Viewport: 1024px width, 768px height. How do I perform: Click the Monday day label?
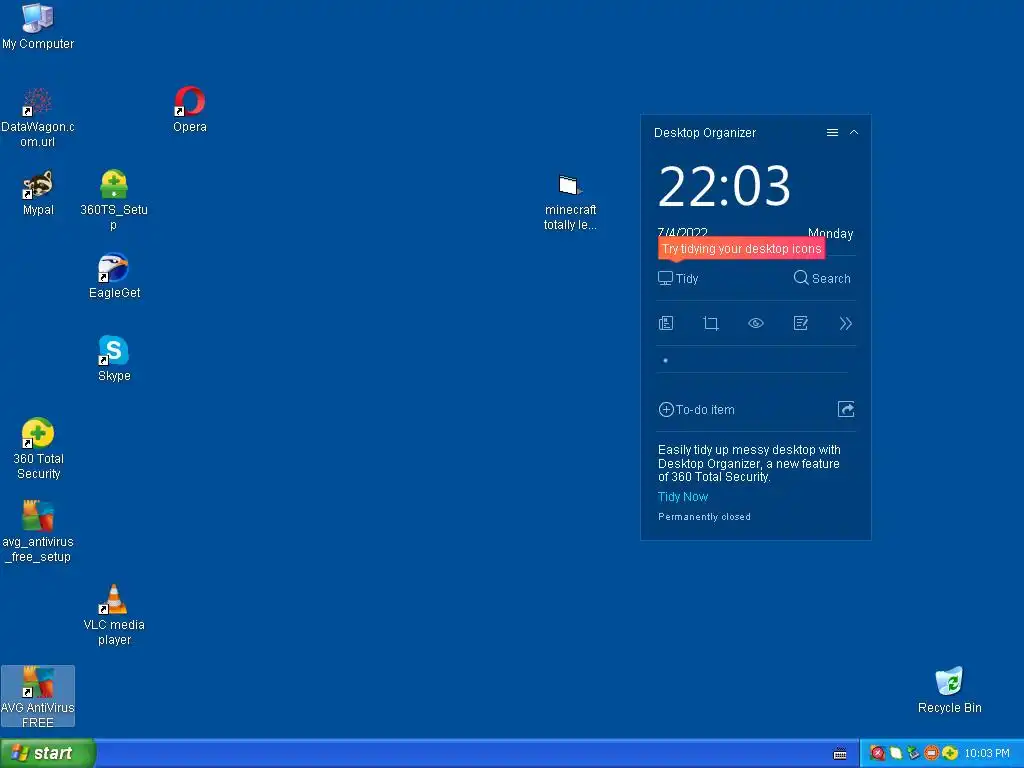pos(830,233)
